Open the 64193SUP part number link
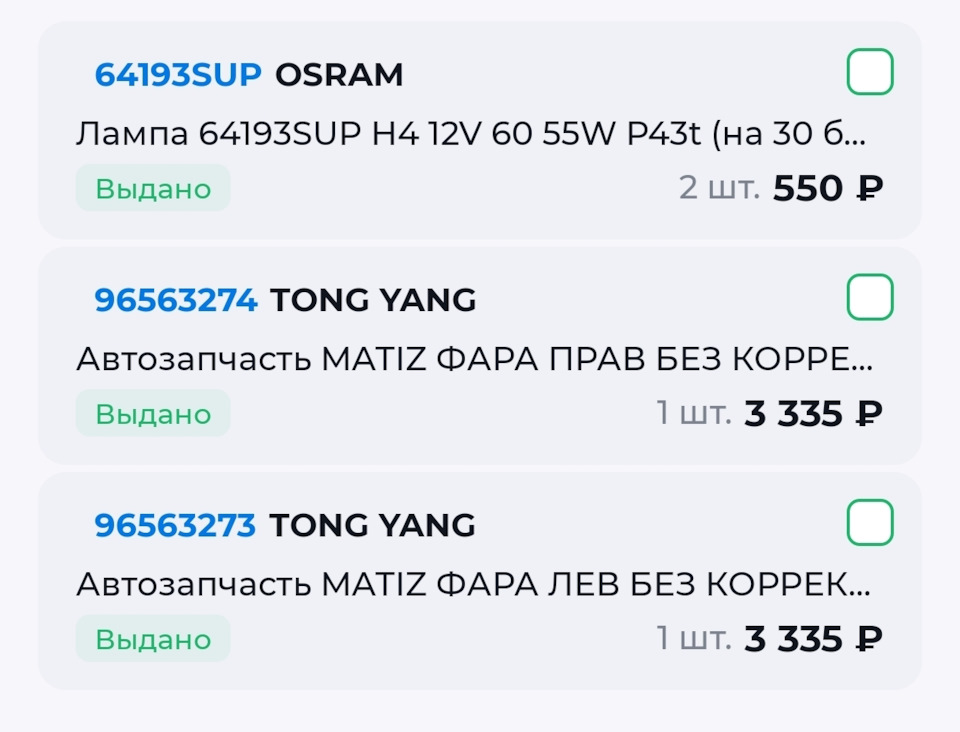 point(178,75)
